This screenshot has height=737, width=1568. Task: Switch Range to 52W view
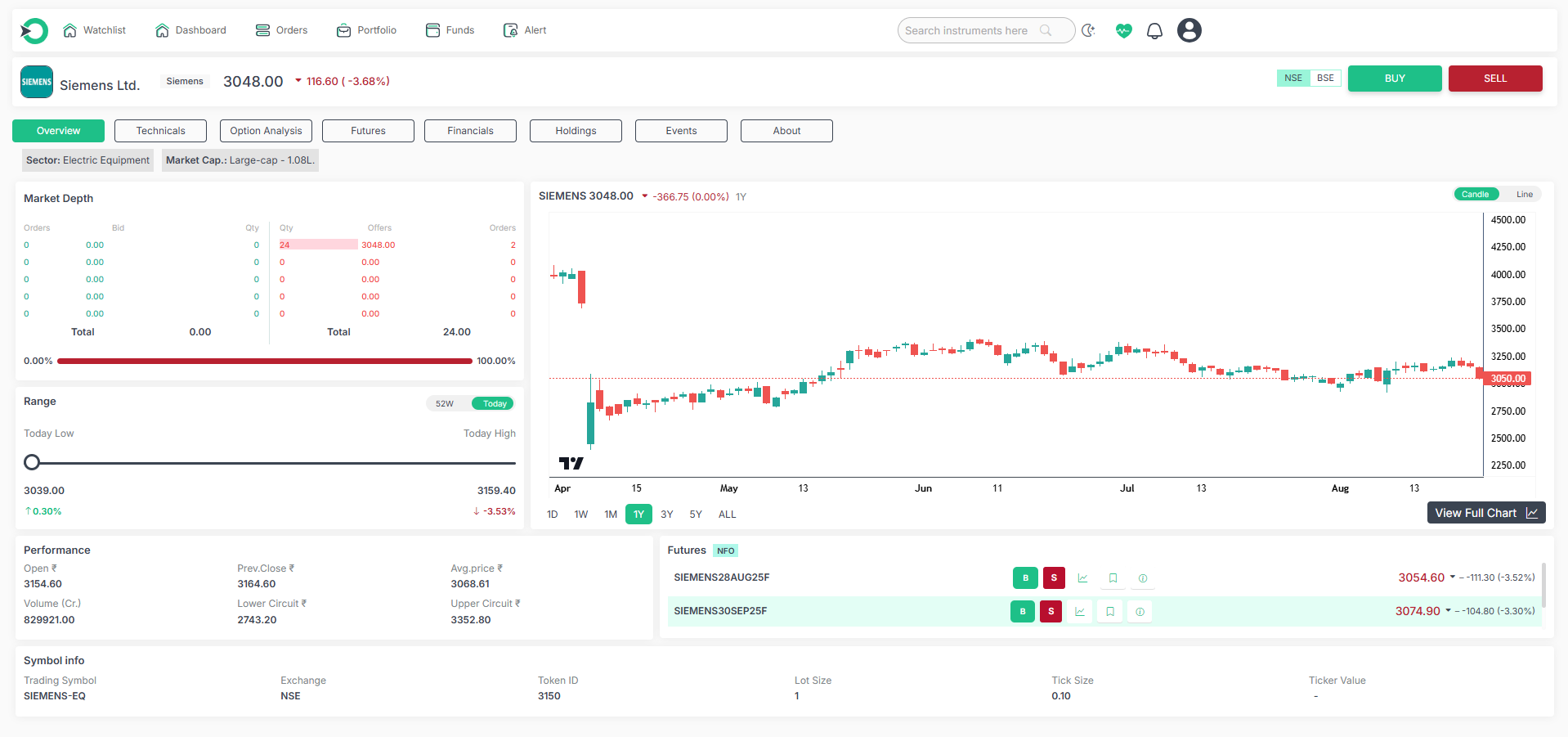click(x=445, y=404)
